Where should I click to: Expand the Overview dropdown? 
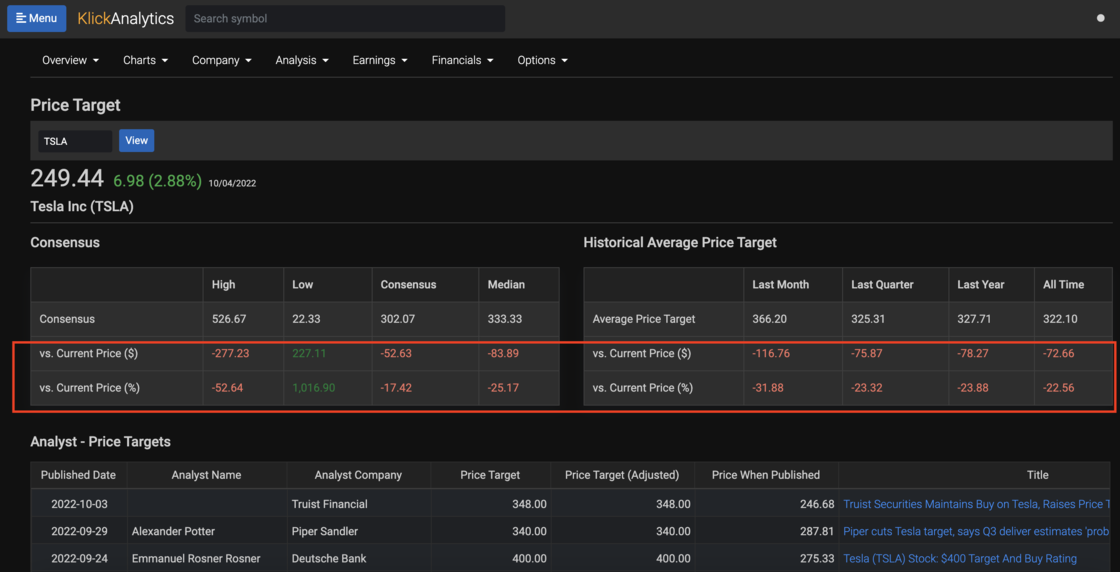coord(70,61)
